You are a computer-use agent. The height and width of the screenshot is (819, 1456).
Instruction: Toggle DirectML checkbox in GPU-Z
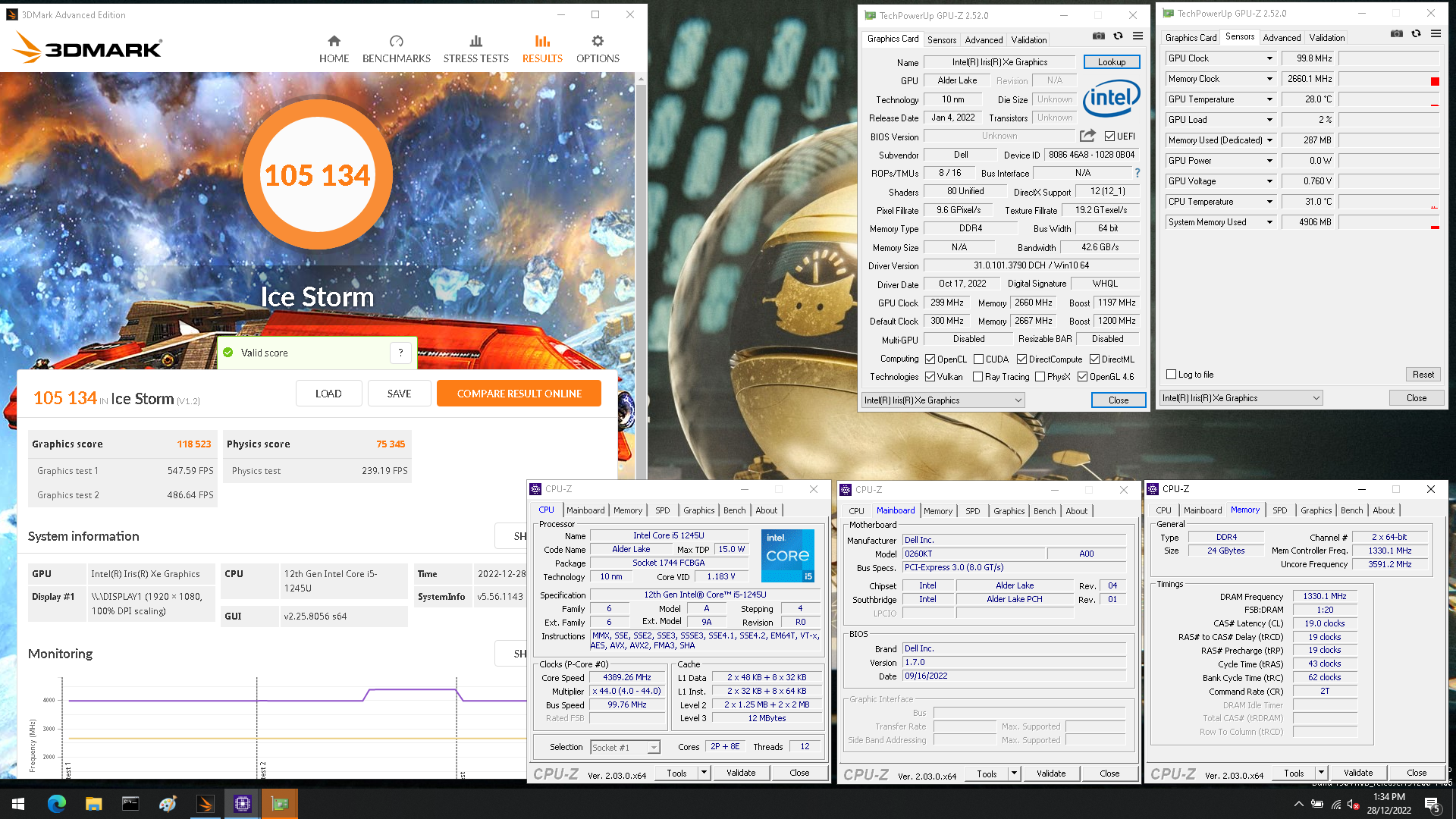coord(1094,359)
